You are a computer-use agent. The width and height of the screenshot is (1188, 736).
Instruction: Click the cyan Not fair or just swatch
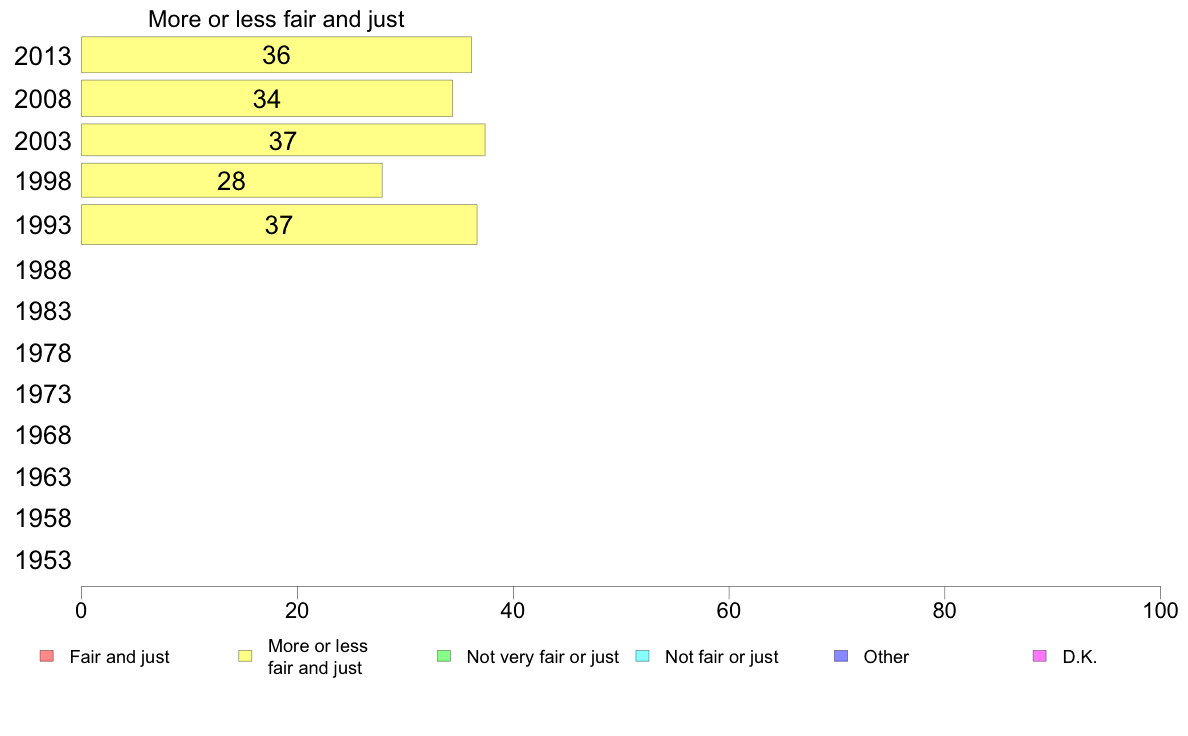(x=642, y=656)
